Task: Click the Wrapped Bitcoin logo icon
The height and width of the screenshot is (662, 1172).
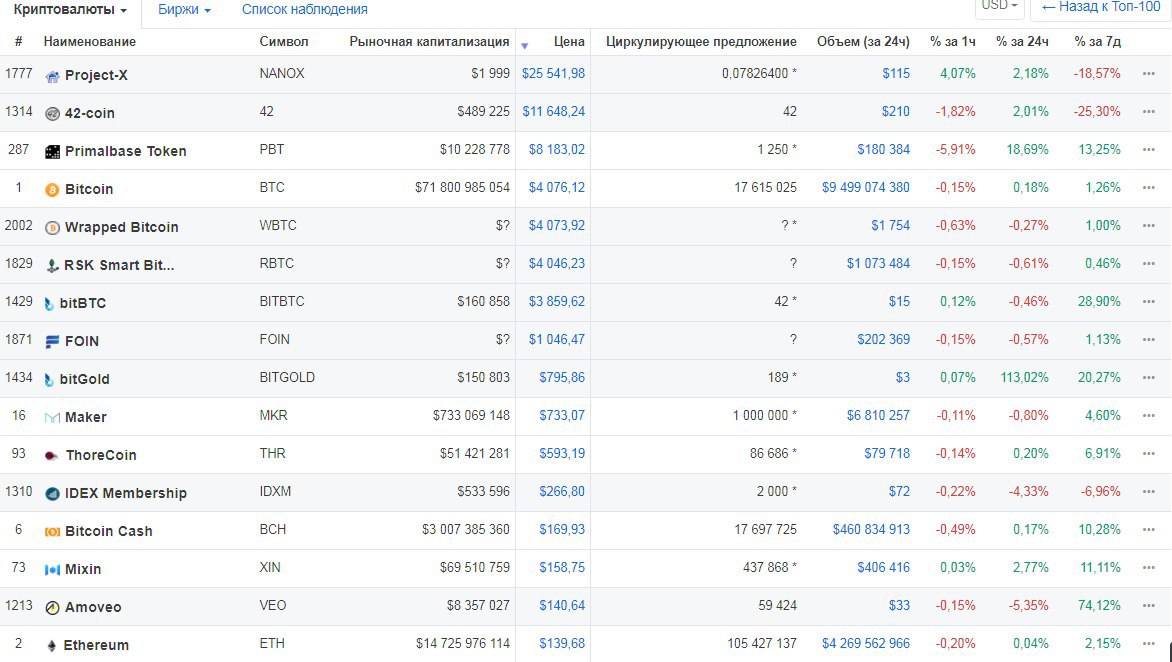Action: (52, 228)
